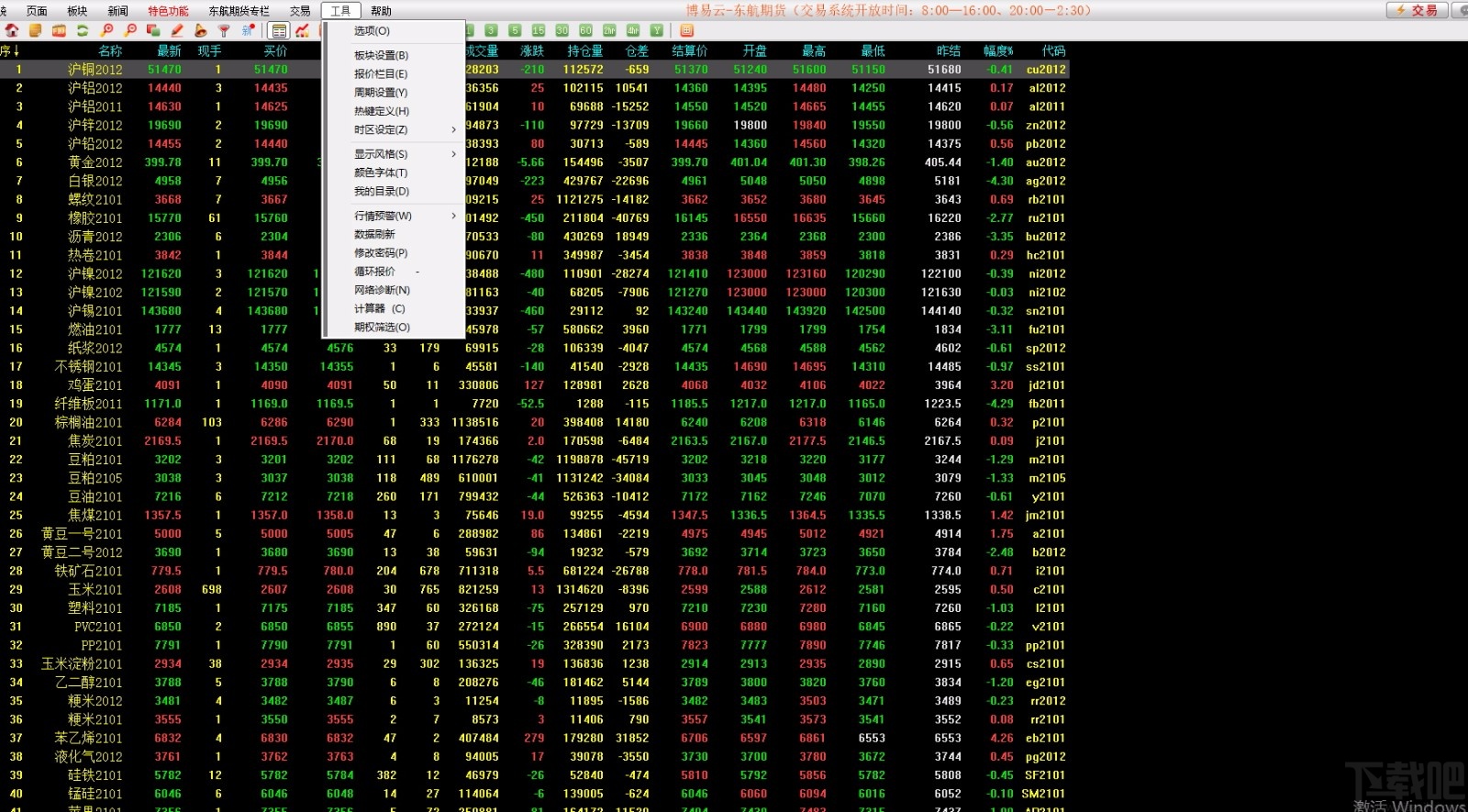Click the green refresh arrows icon
Image resolution: width=1468 pixels, height=812 pixels.
83,30
